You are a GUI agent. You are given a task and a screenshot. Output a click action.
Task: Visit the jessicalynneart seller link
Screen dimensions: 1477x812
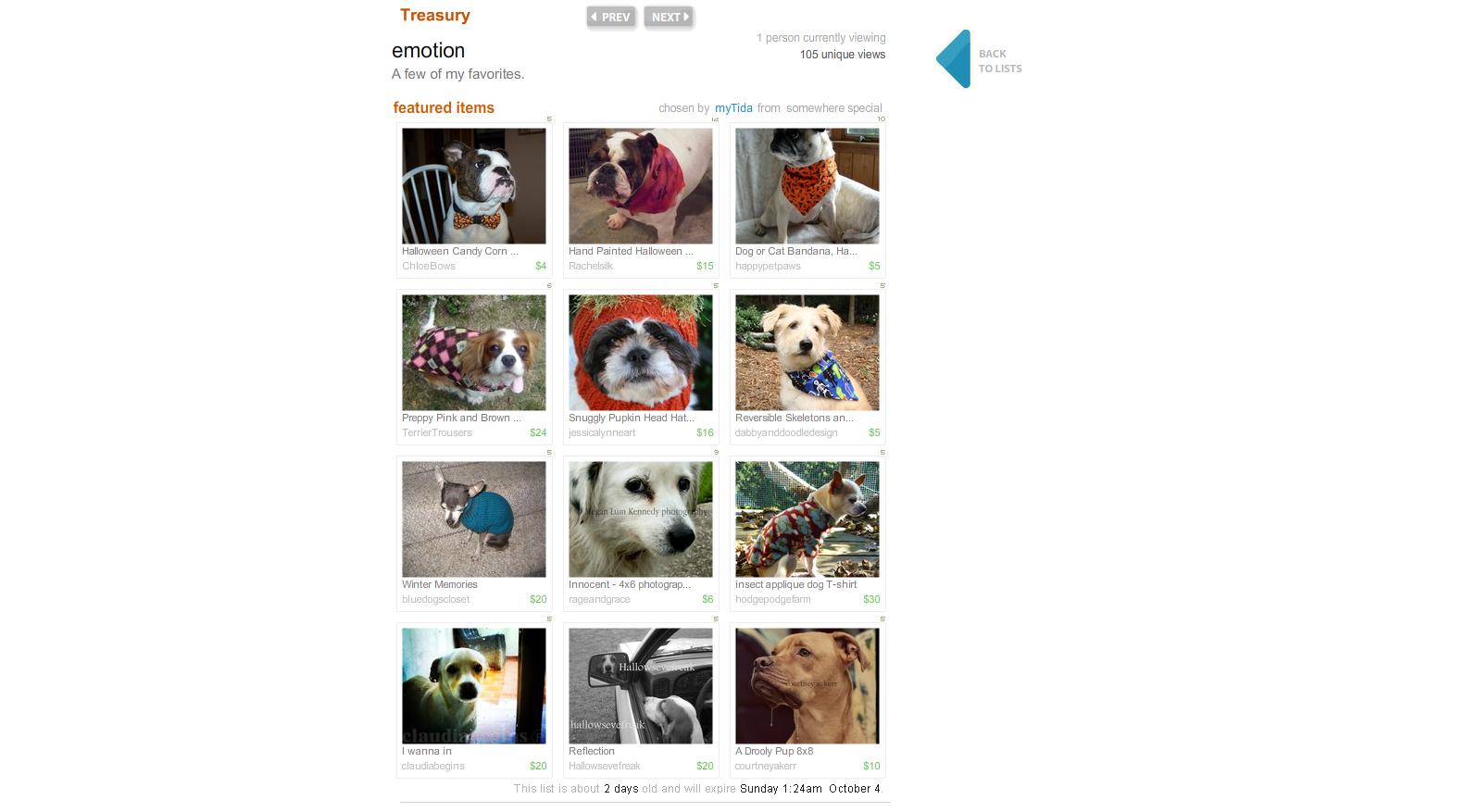click(602, 432)
